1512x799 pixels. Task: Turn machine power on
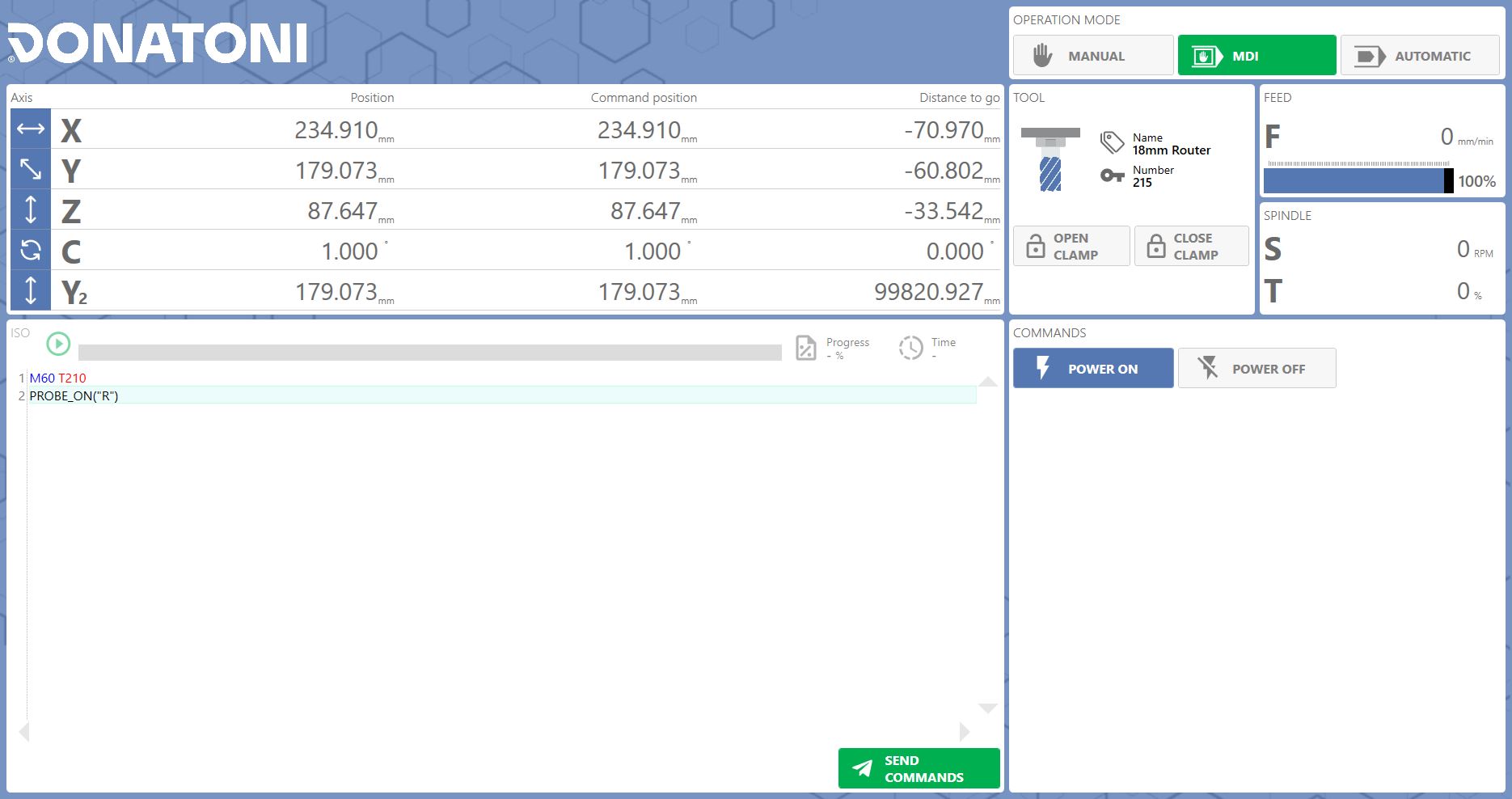click(x=1093, y=368)
